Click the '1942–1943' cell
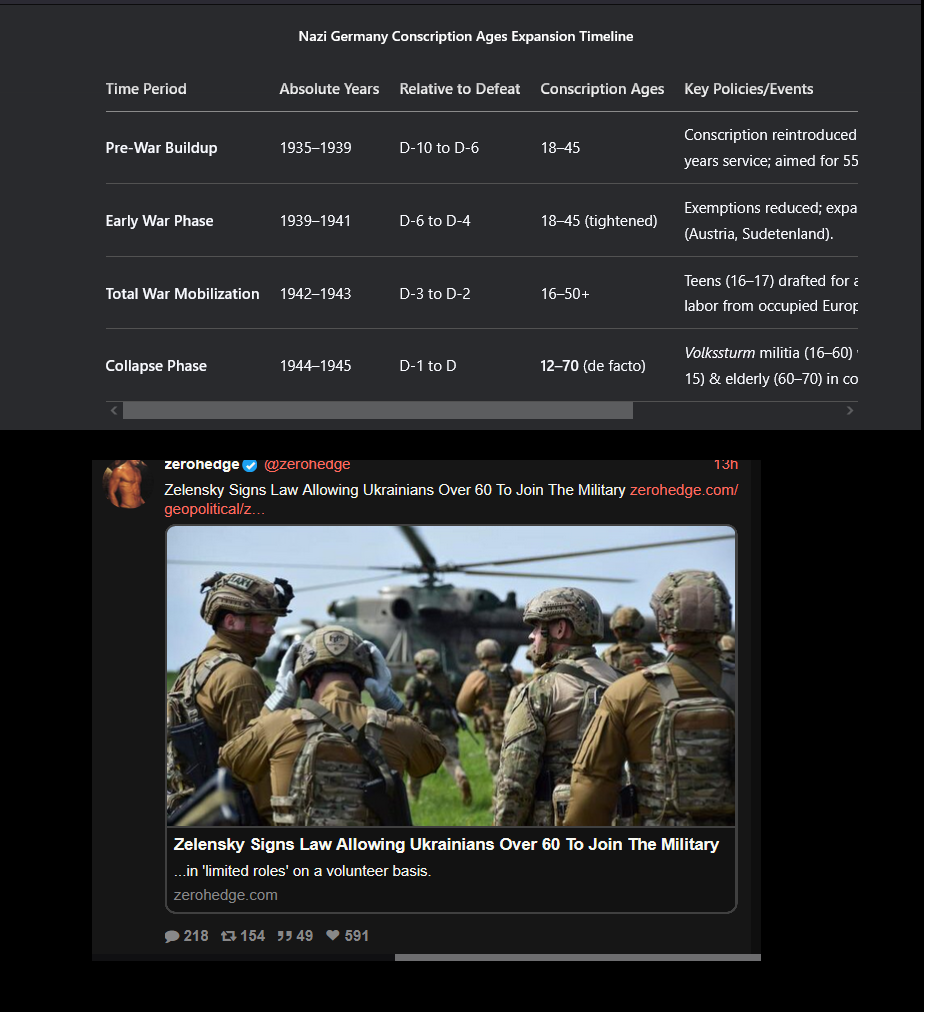Viewport: 928px width, 1012px height. 316,294
